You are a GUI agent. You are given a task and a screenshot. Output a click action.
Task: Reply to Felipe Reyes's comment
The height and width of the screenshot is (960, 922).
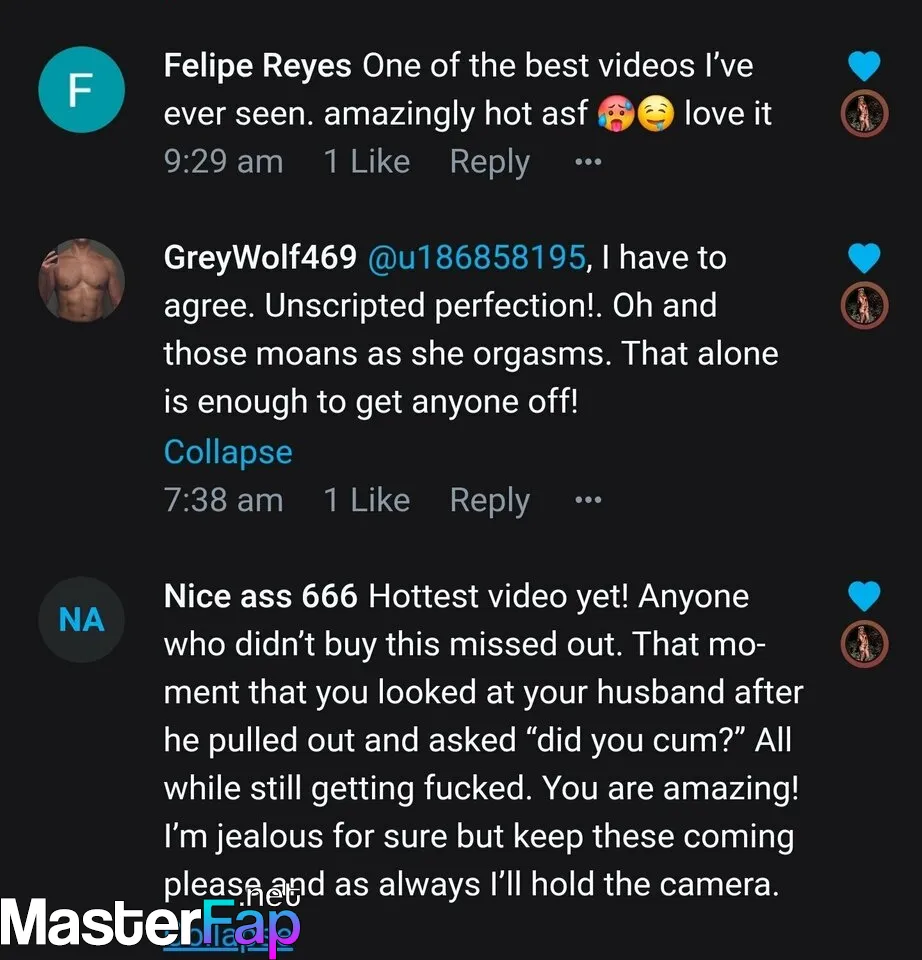(x=489, y=162)
